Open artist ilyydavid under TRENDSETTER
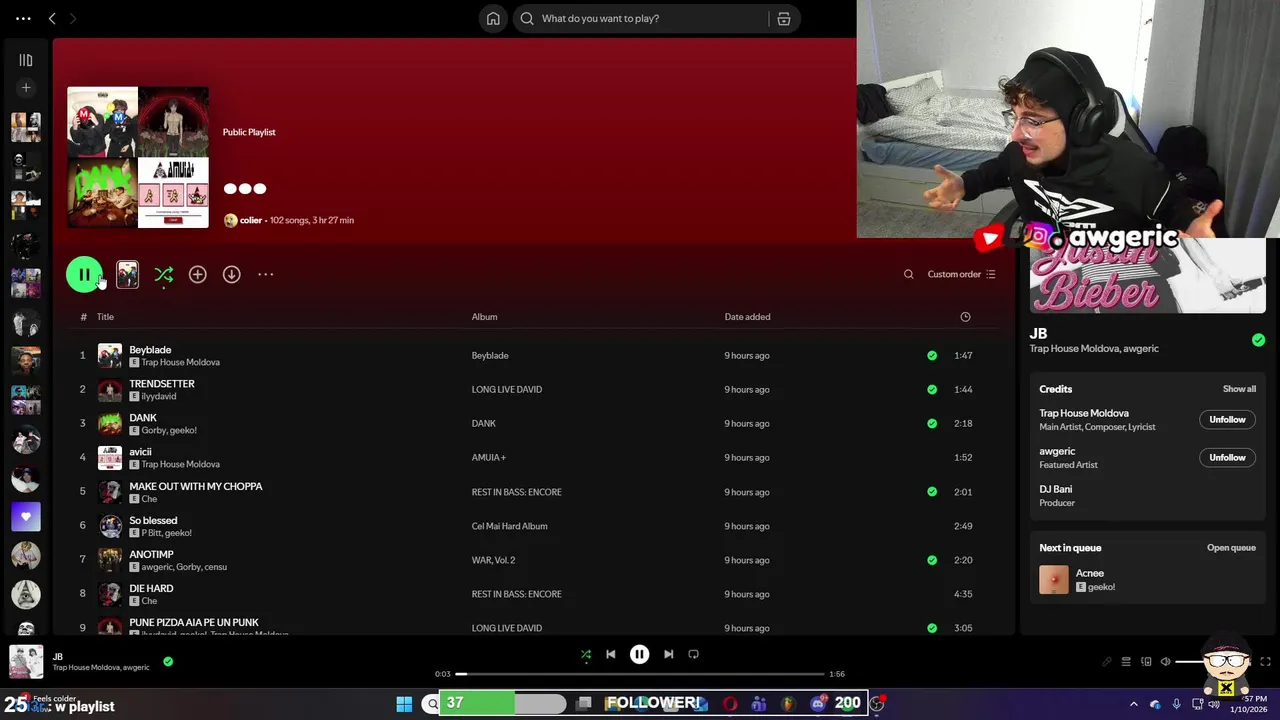1280x720 pixels. (158, 396)
